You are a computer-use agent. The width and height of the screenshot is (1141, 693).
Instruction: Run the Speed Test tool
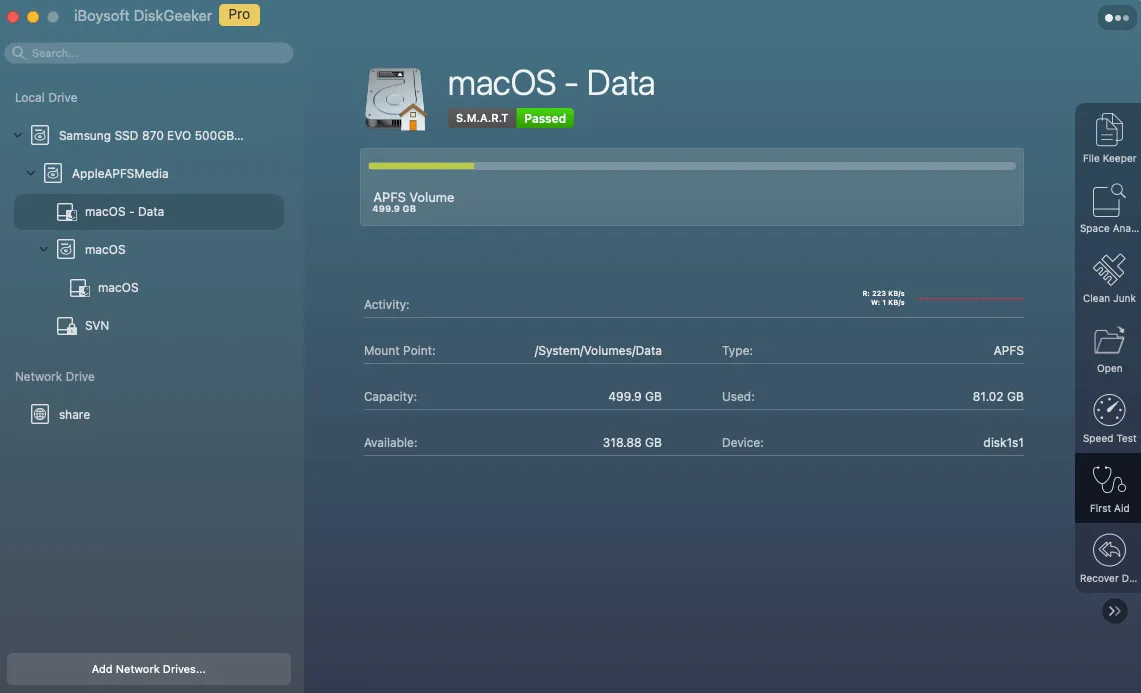[1108, 419]
